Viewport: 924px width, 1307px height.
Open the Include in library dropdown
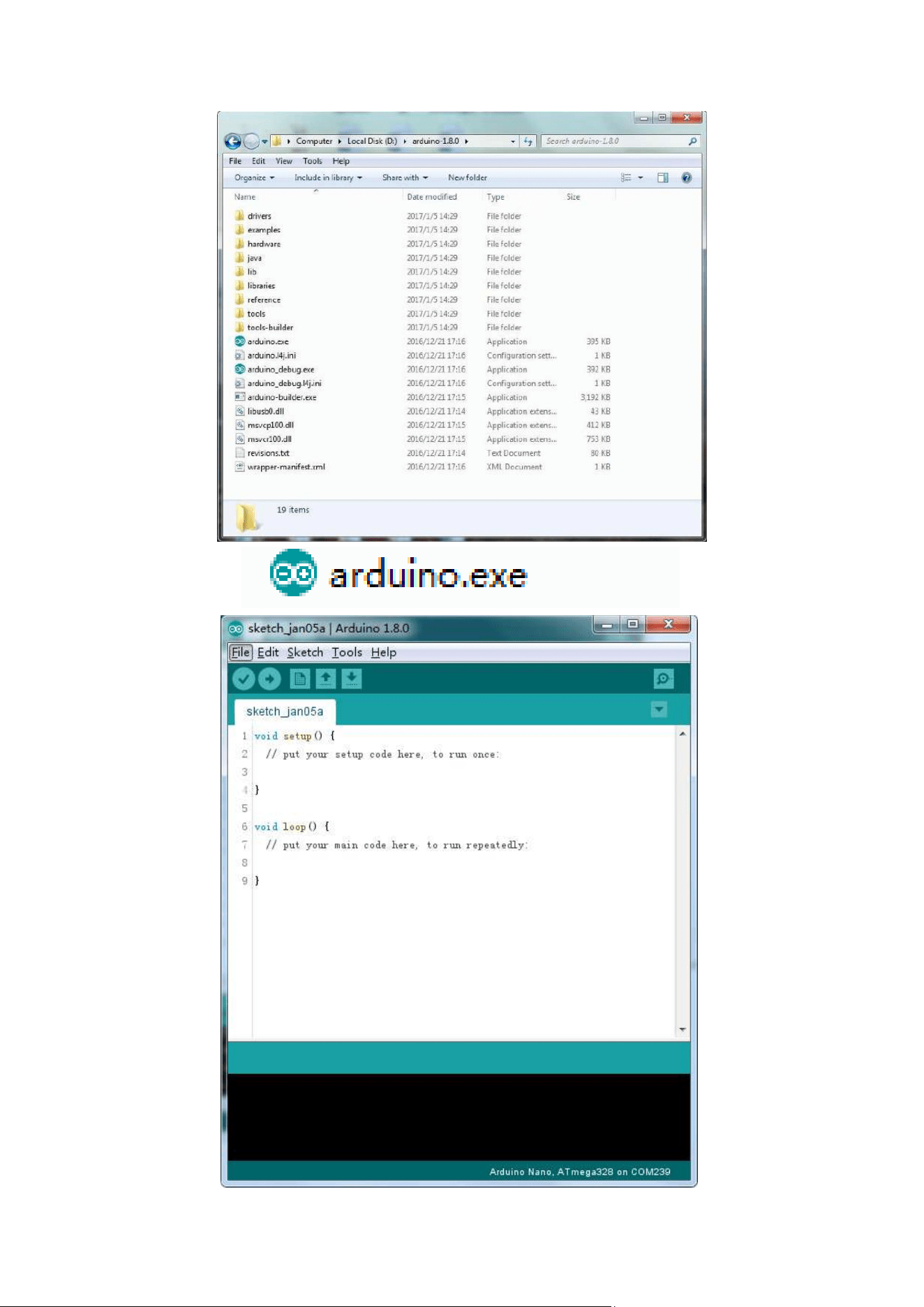tap(328, 178)
